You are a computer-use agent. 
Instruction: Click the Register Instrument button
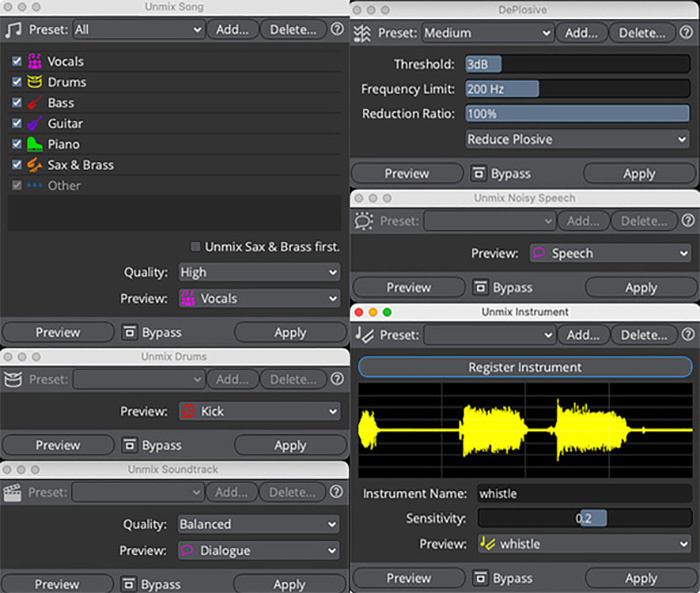525,367
